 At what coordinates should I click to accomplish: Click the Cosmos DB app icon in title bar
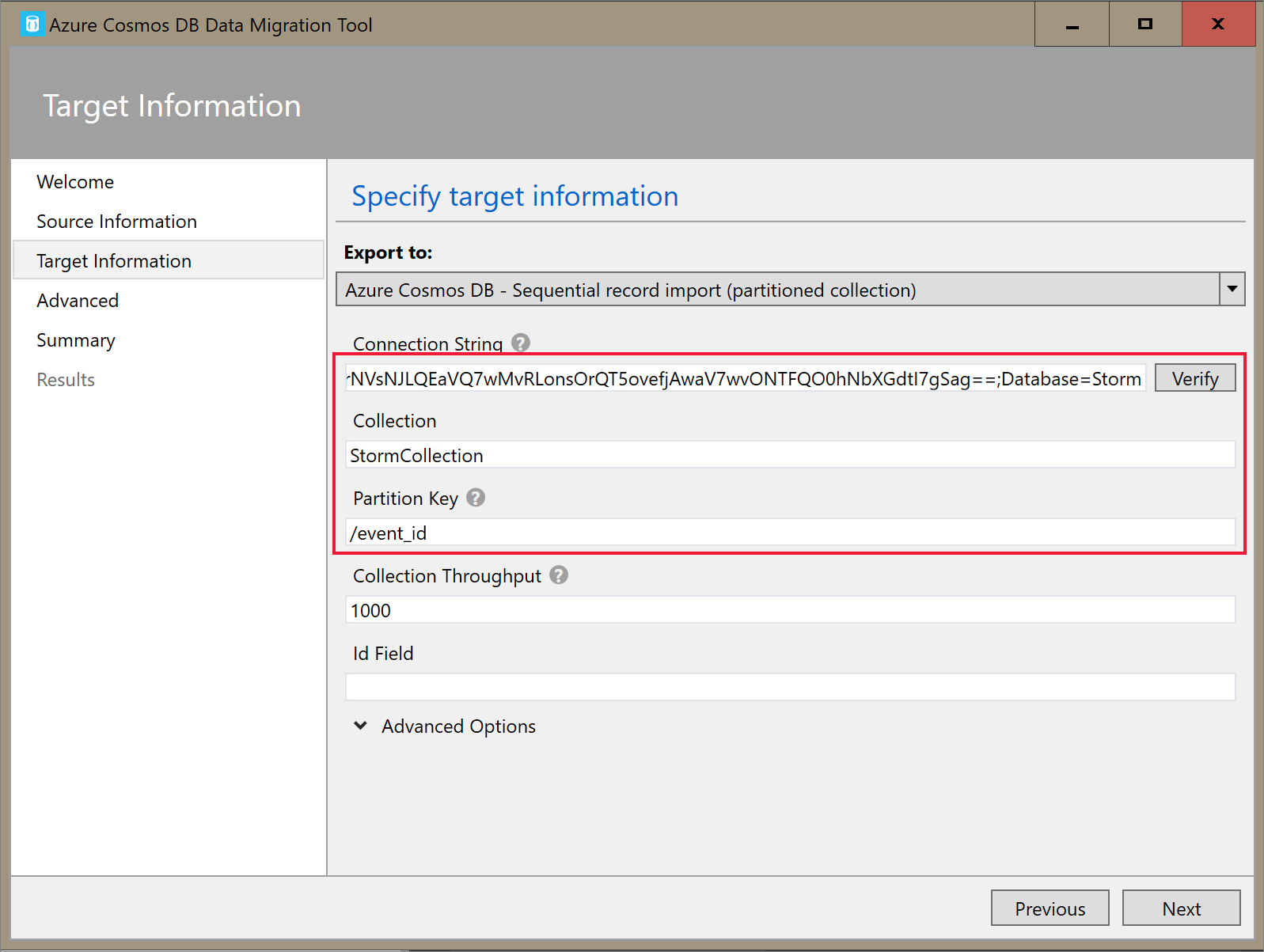(x=32, y=25)
